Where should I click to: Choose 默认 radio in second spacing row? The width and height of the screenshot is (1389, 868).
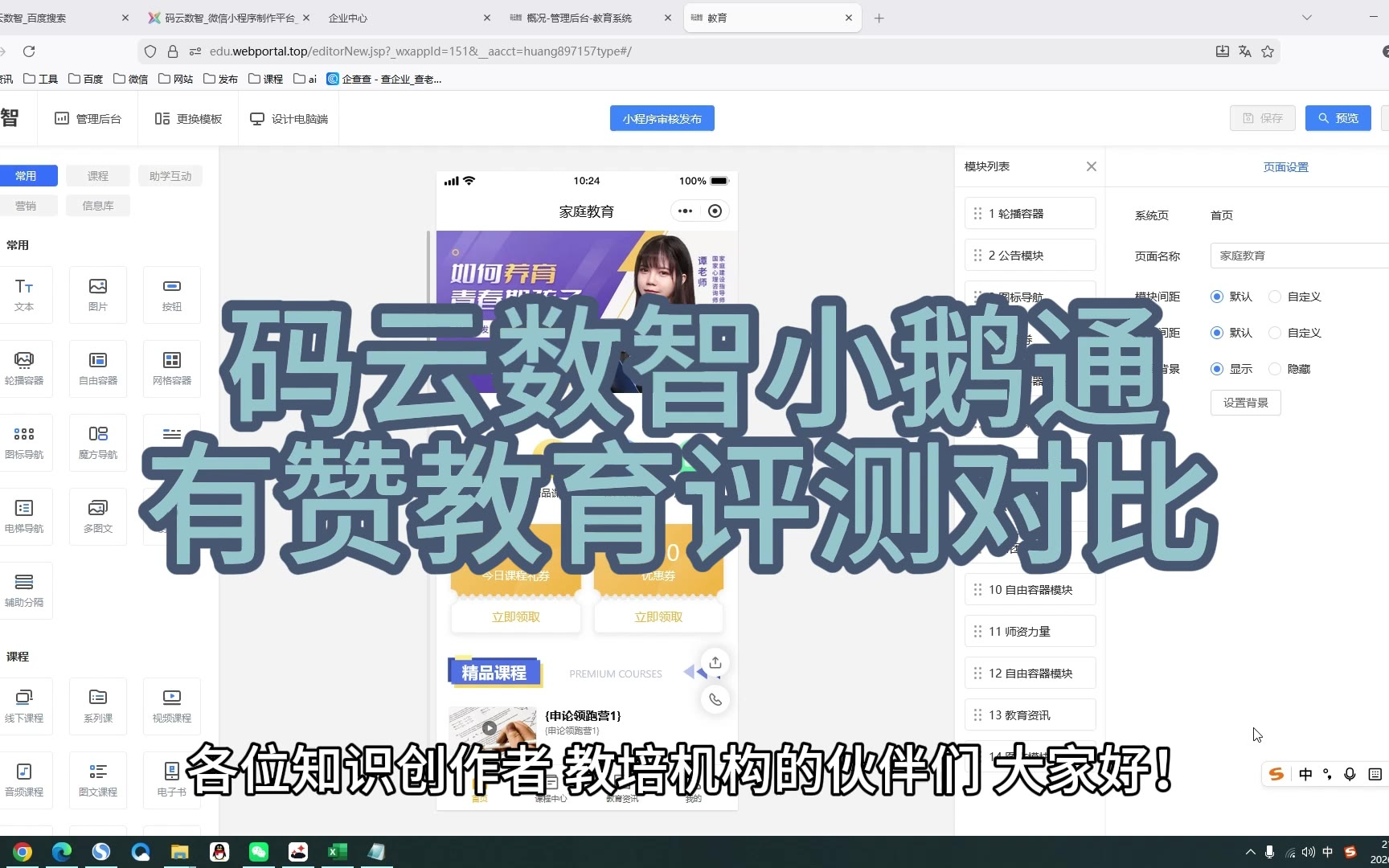[1217, 333]
